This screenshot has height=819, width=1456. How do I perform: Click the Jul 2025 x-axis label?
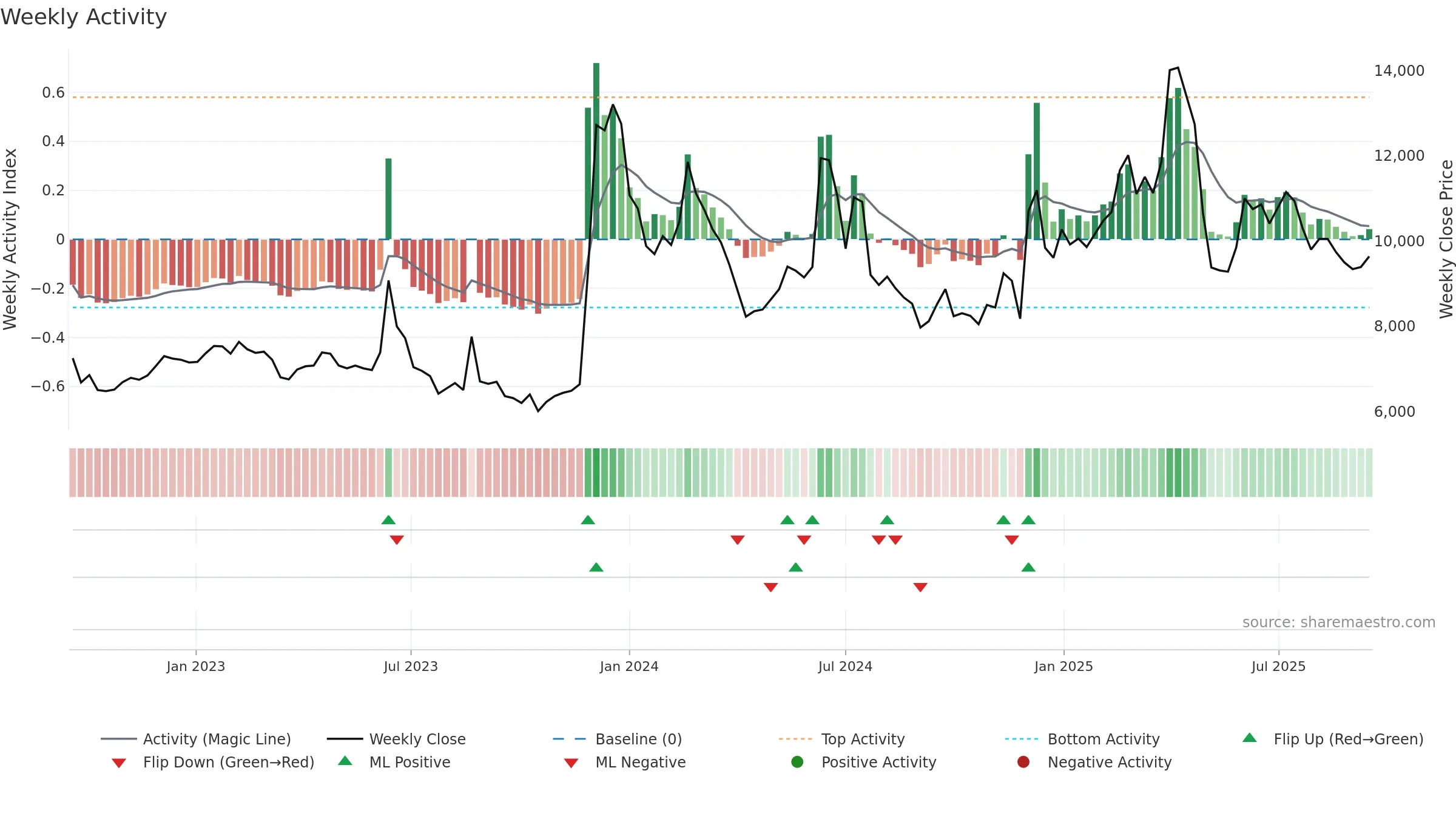coord(1278,666)
